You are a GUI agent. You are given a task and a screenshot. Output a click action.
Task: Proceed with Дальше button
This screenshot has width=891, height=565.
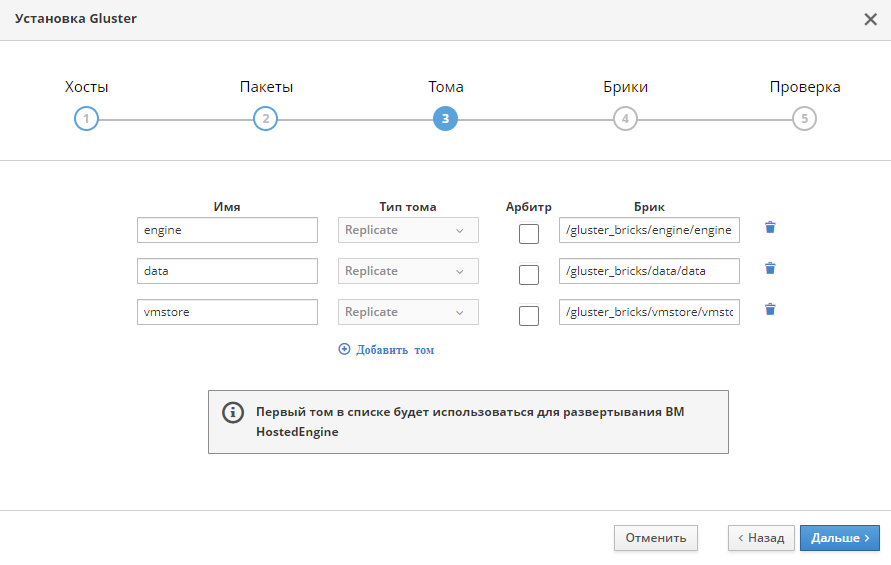(x=840, y=538)
